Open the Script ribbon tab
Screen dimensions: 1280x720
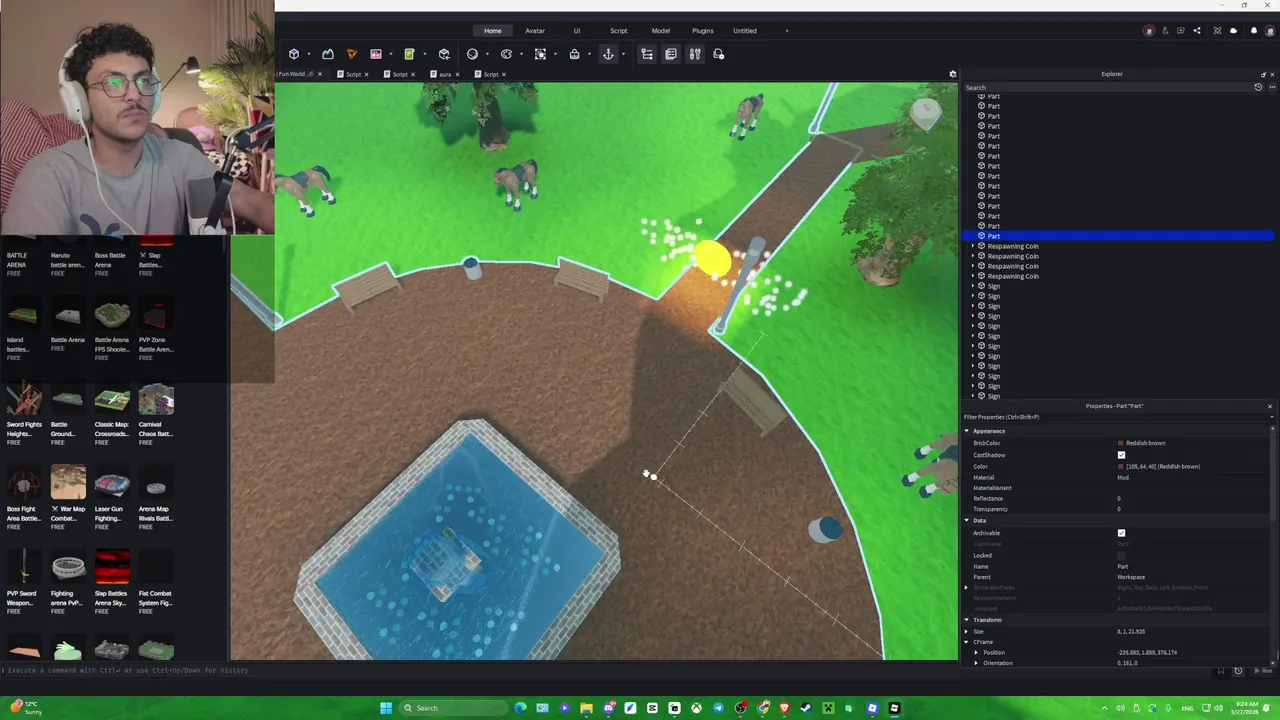(x=619, y=31)
